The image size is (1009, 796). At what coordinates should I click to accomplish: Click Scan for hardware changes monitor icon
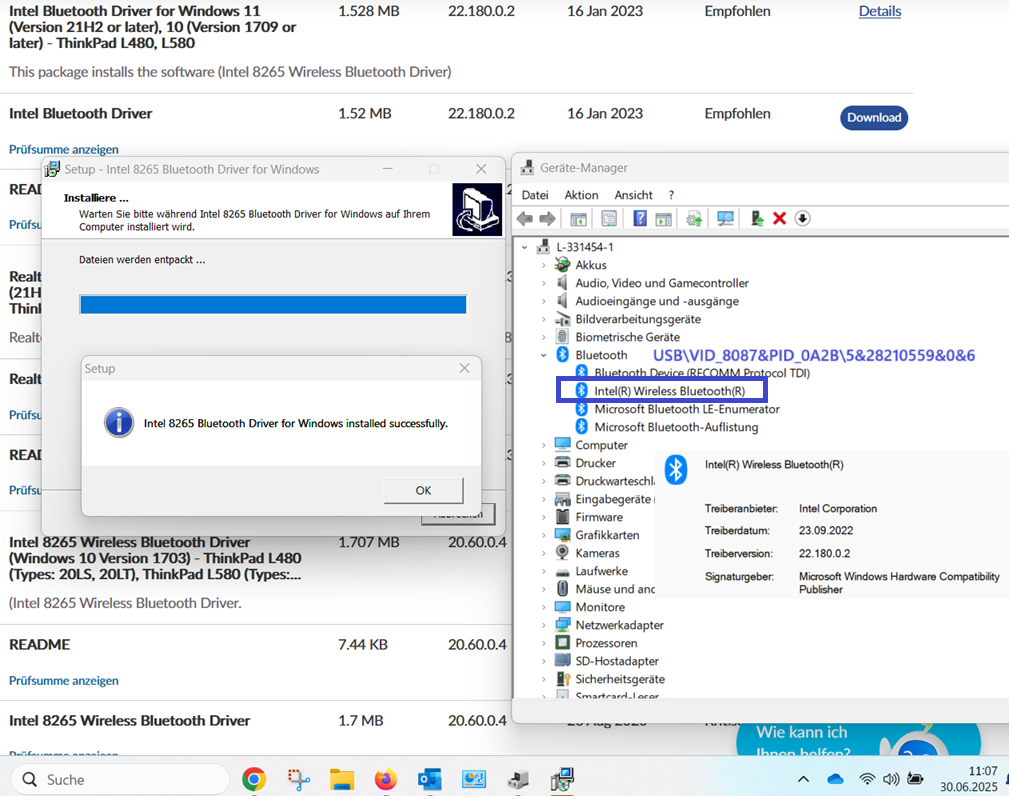(725, 219)
